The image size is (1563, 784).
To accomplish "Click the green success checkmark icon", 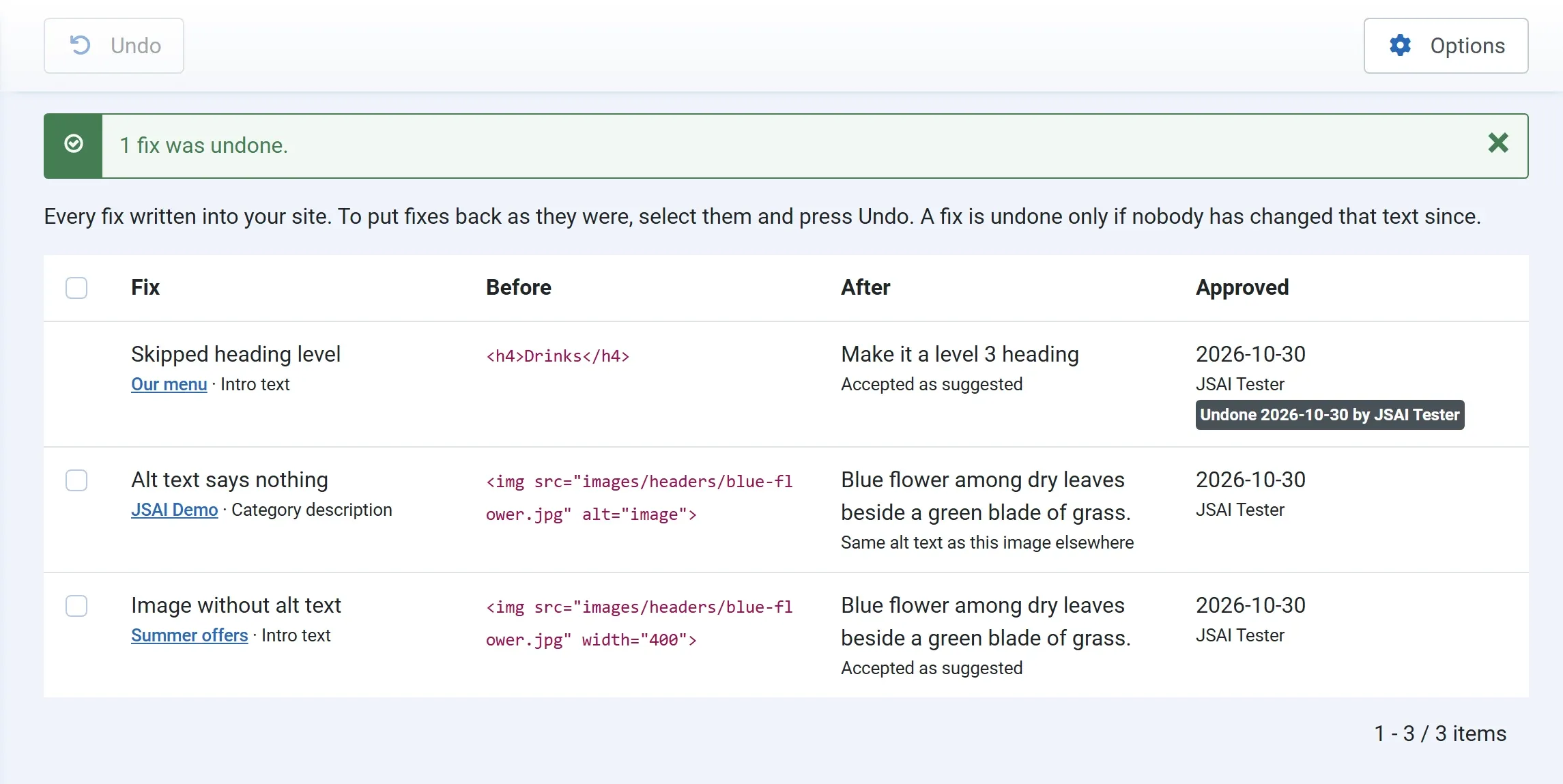I will click(x=74, y=144).
